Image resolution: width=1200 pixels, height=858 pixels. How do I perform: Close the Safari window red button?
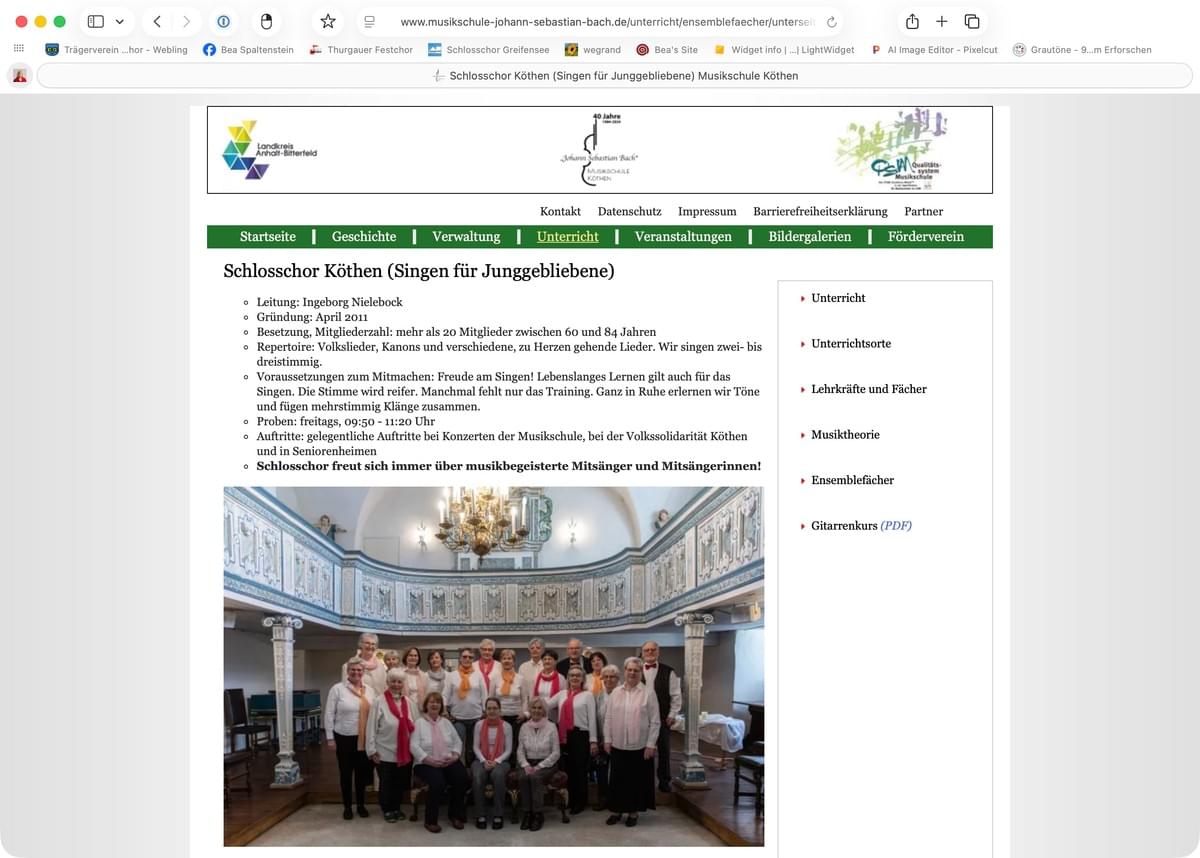21,21
